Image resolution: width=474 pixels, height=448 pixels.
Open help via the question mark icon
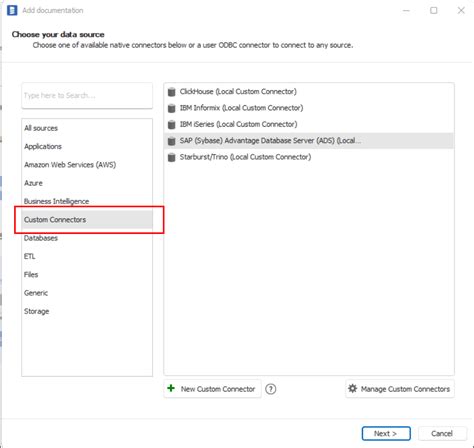[270, 389]
